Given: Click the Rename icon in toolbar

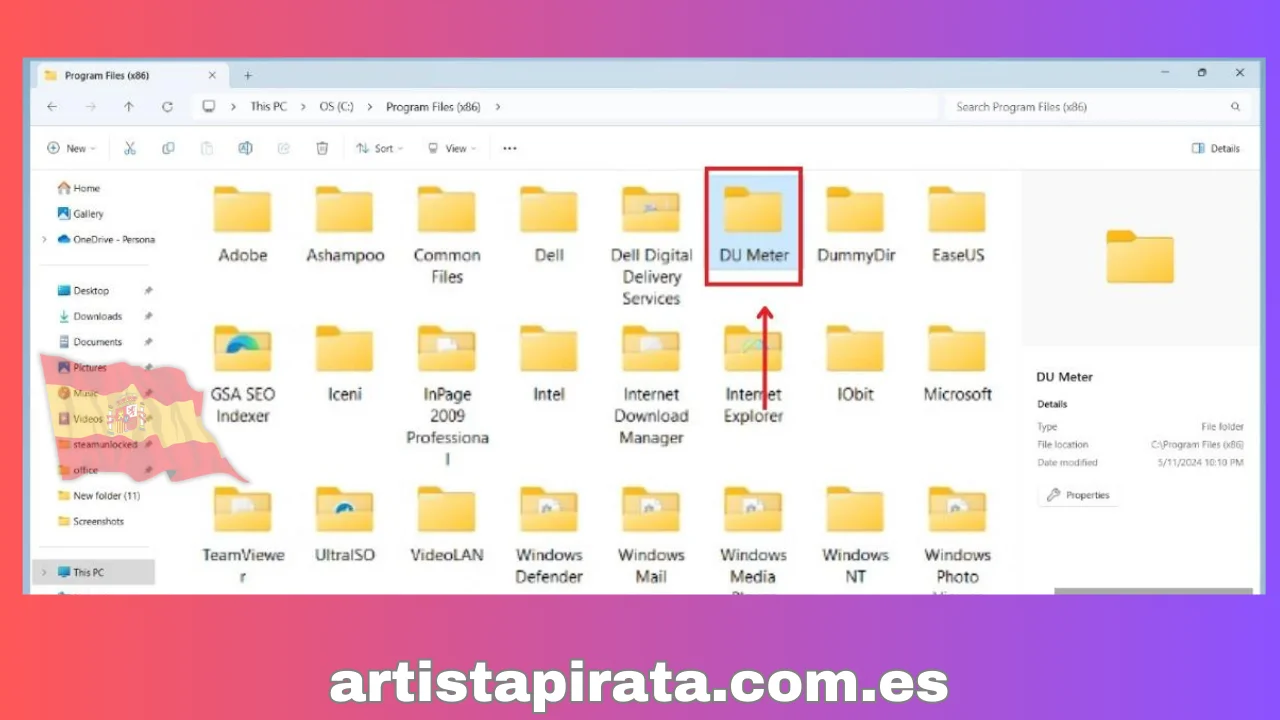Looking at the screenshot, I should [x=245, y=148].
